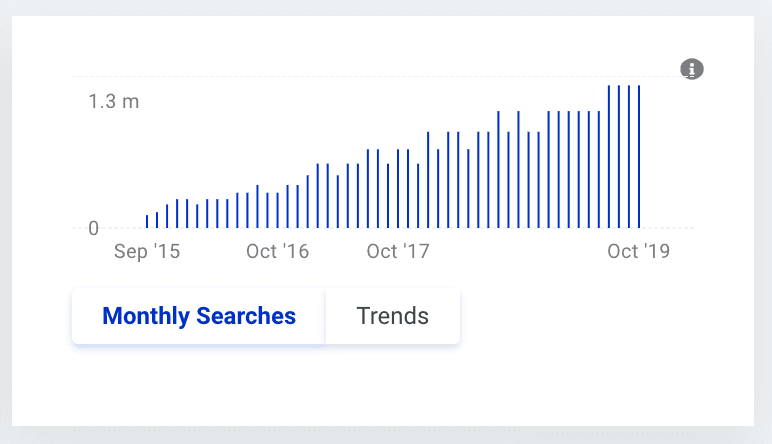
Task: Click the info icon above the chart
Action: 692,69
